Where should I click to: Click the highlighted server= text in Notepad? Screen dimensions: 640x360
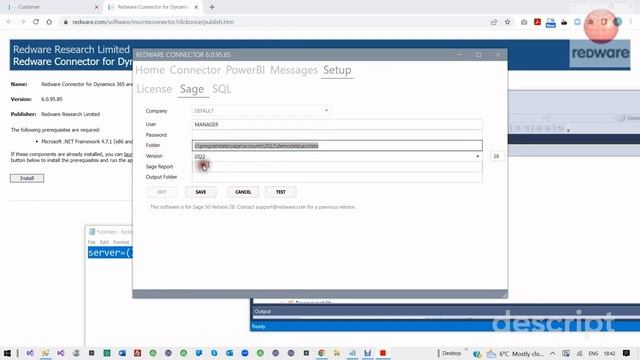(110, 253)
